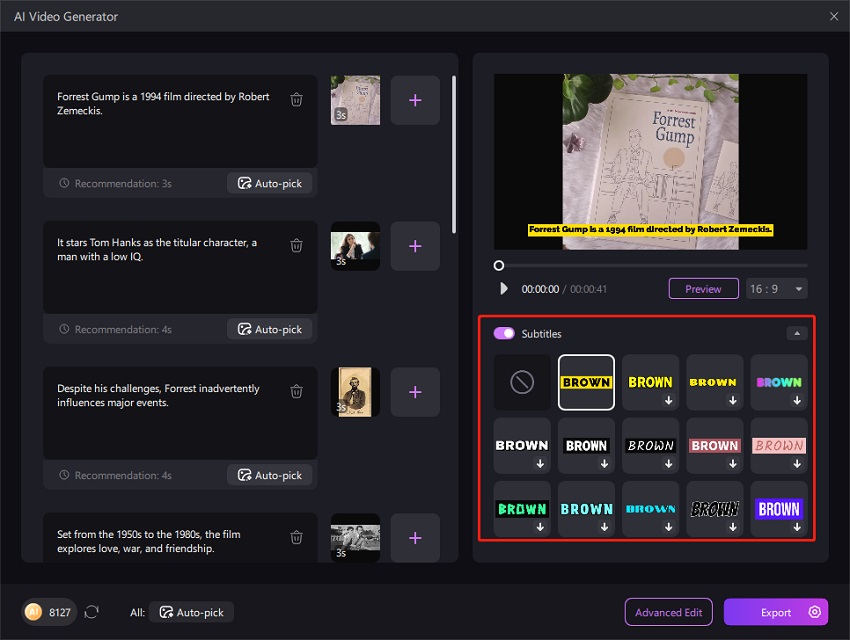Viewport: 850px width, 640px height.
Task: Click the All Auto-pick button
Action: [191, 612]
